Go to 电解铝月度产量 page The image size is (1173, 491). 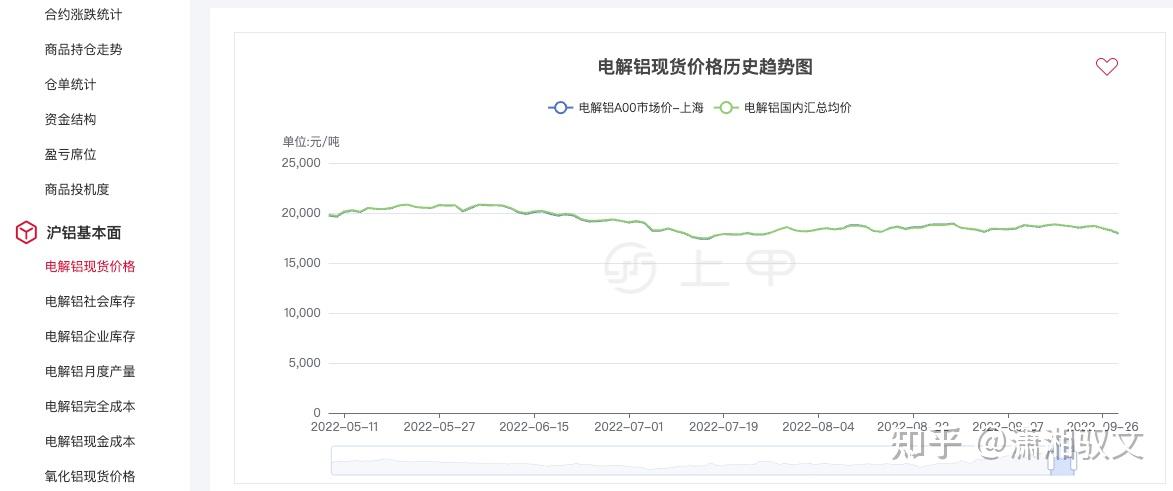coord(90,372)
